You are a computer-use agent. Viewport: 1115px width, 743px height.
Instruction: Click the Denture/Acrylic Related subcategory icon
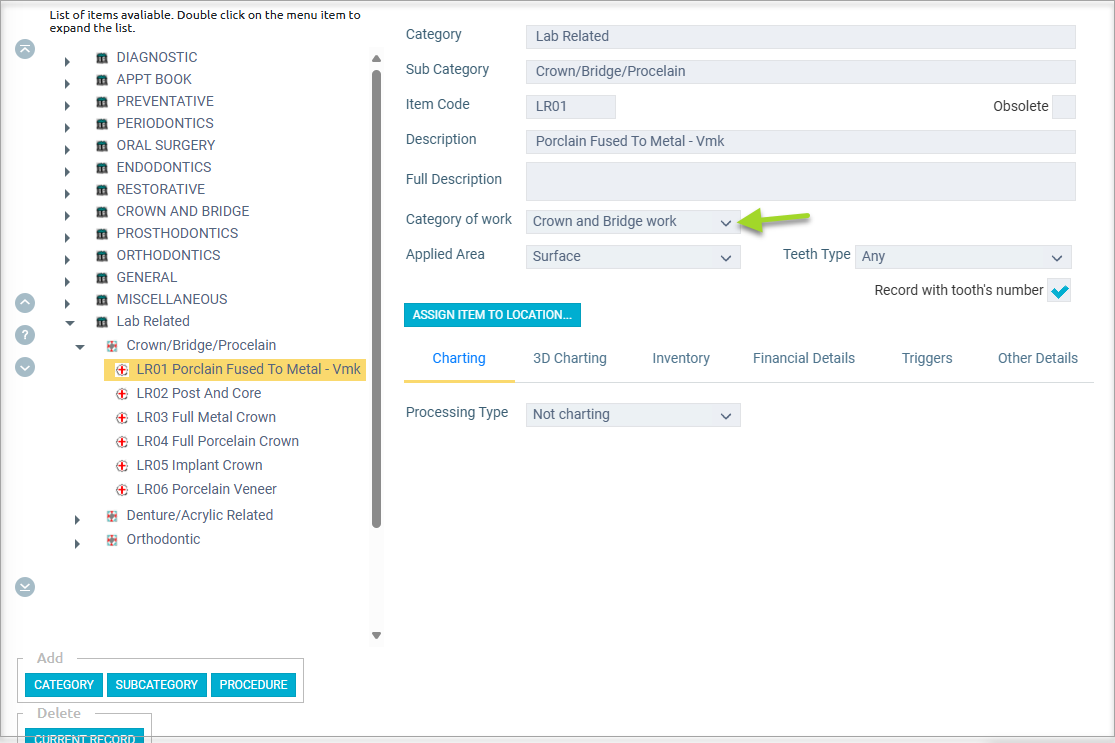tap(112, 516)
